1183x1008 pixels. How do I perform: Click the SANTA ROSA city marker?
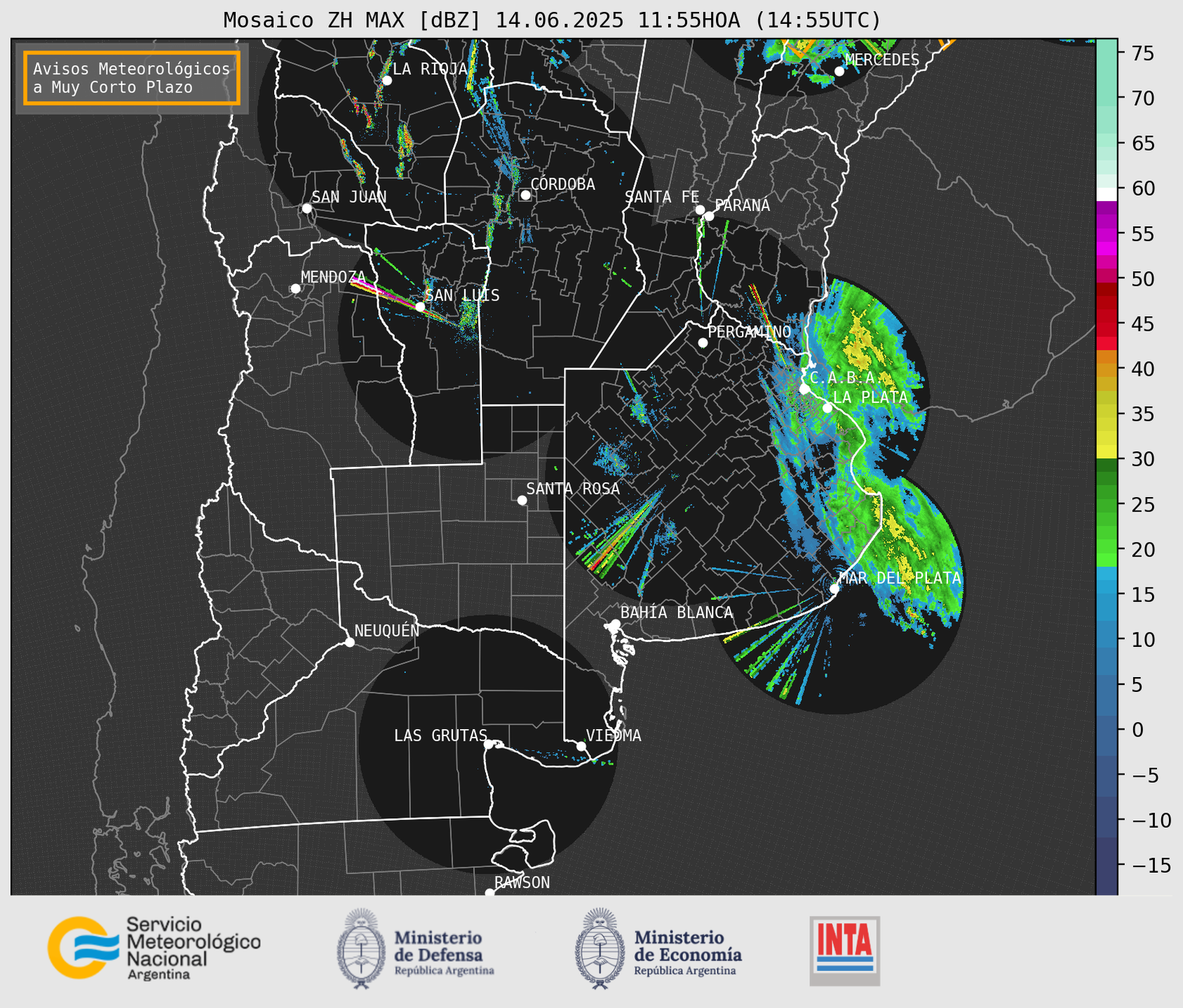pos(522,500)
